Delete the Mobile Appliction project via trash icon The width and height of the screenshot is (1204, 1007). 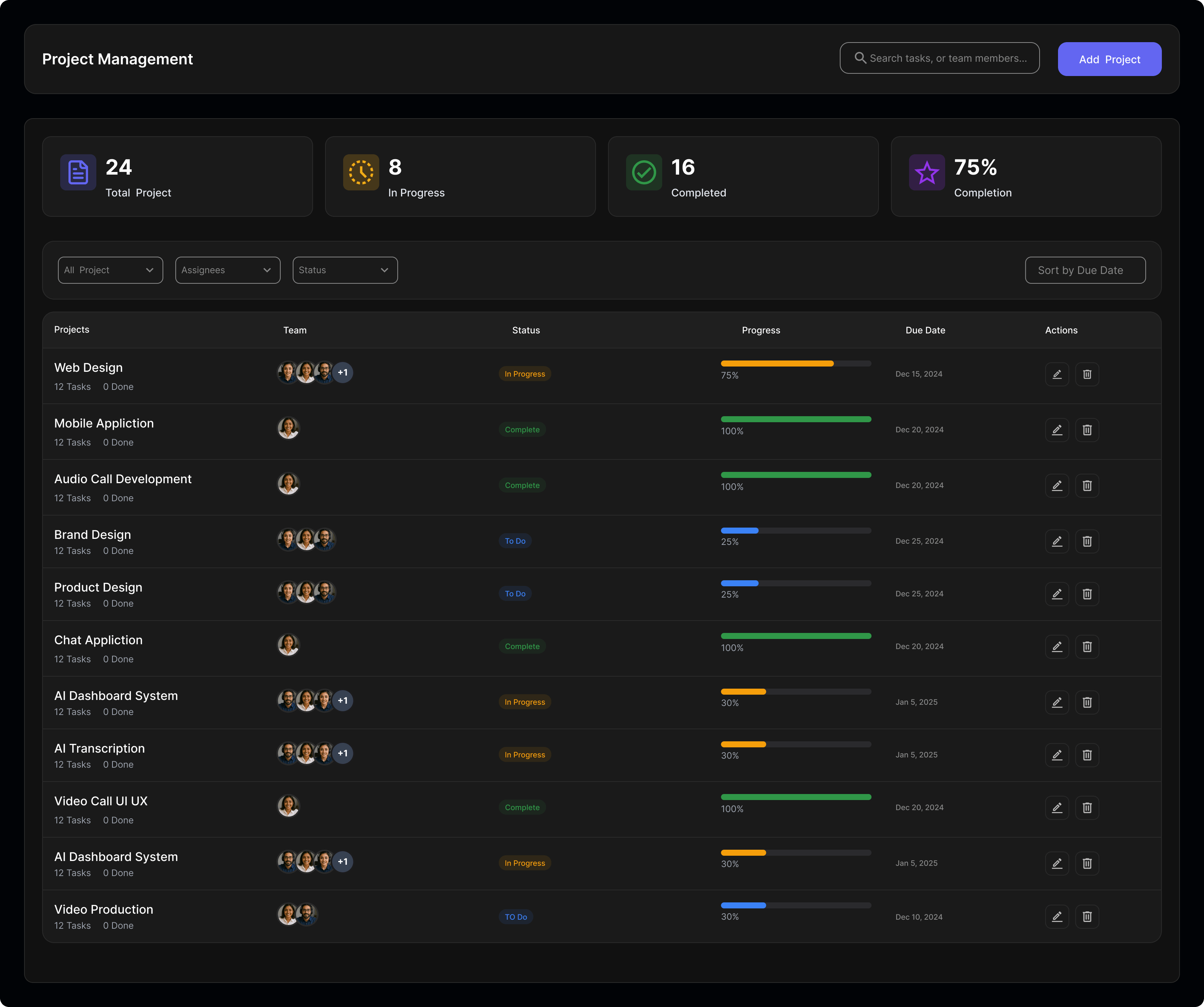tap(1087, 430)
